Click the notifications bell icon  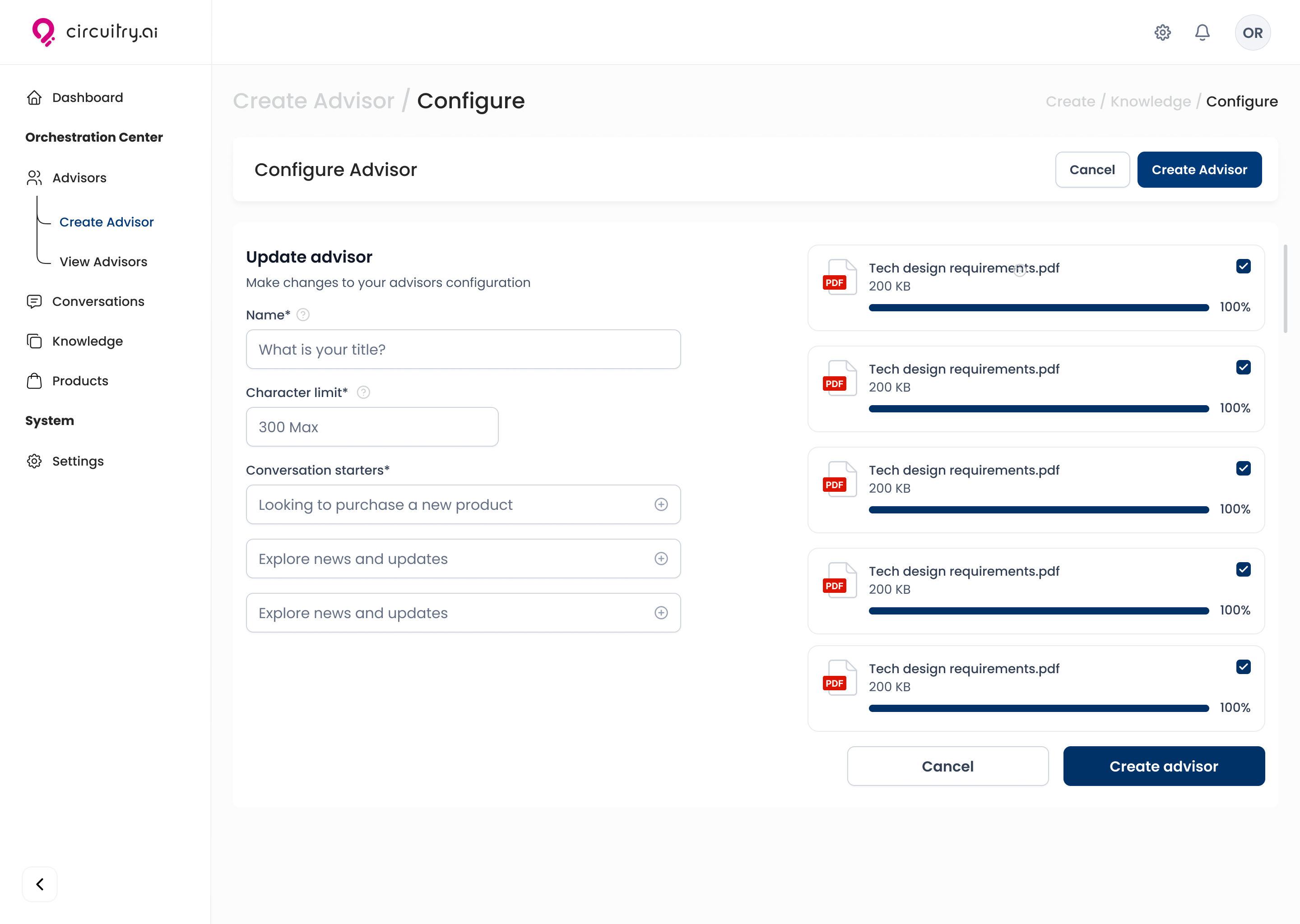[x=1202, y=32]
